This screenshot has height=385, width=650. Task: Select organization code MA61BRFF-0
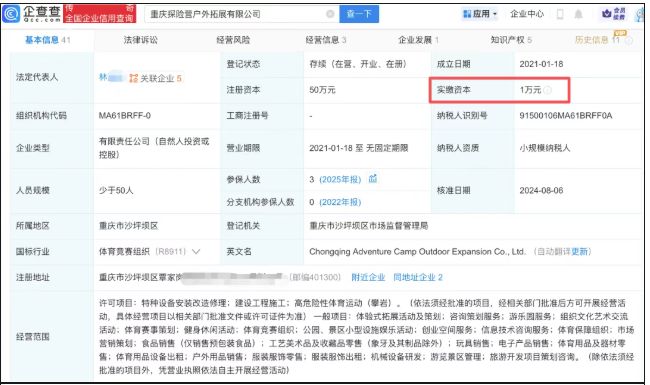(125, 116)
